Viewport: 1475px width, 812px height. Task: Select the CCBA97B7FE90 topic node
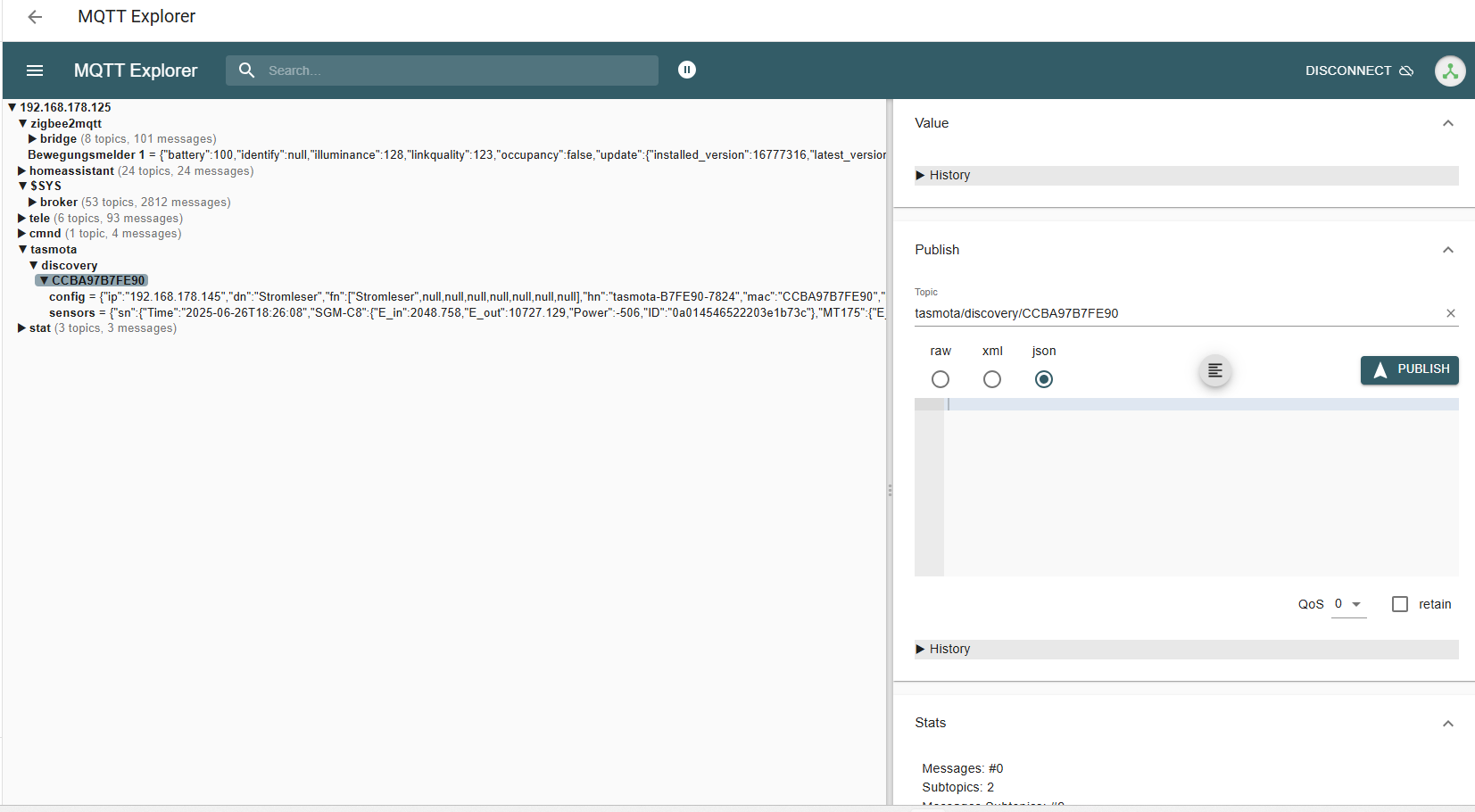92,280
